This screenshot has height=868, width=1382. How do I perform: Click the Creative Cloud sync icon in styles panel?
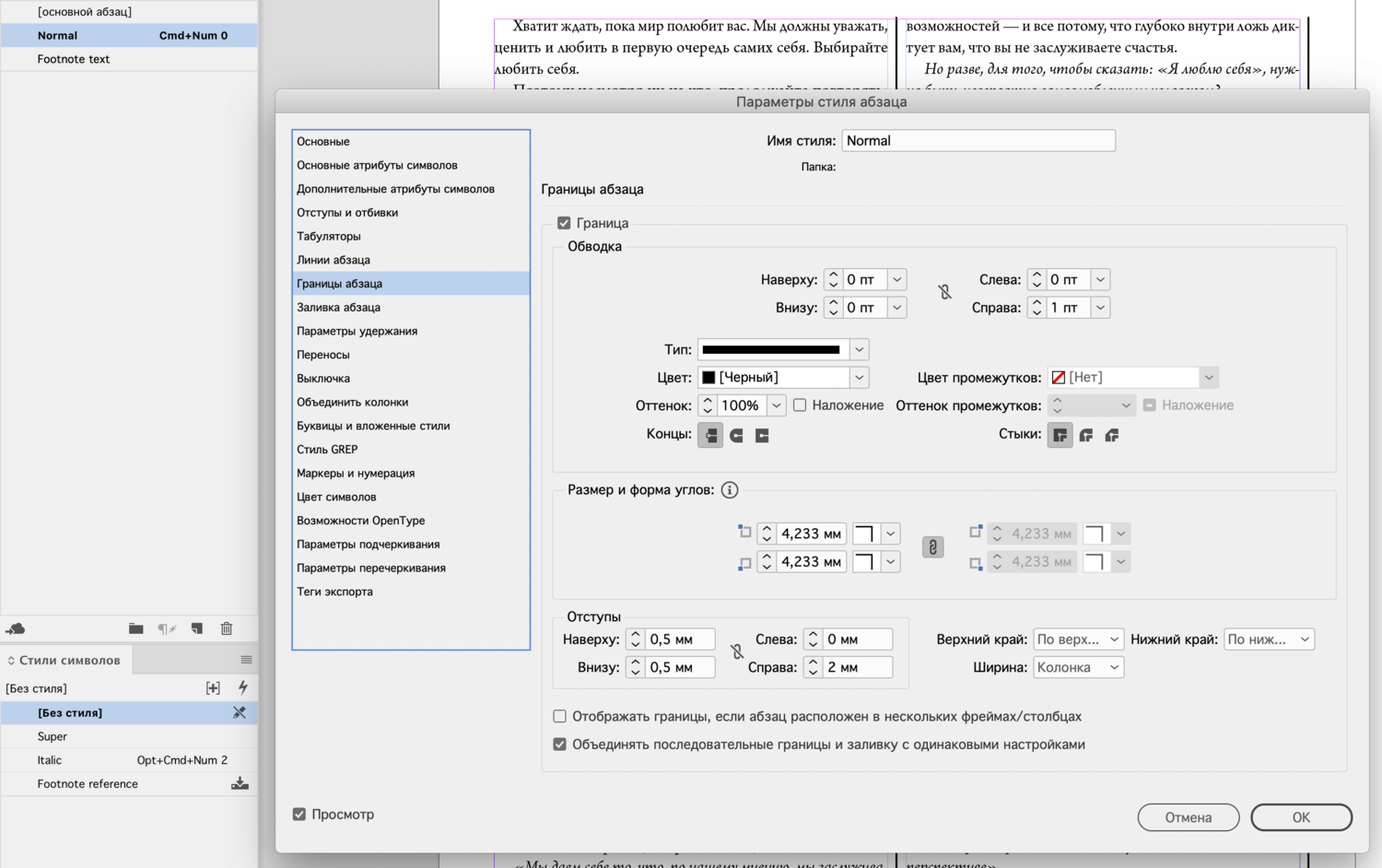pyautogui.click(x=15, y=628)
